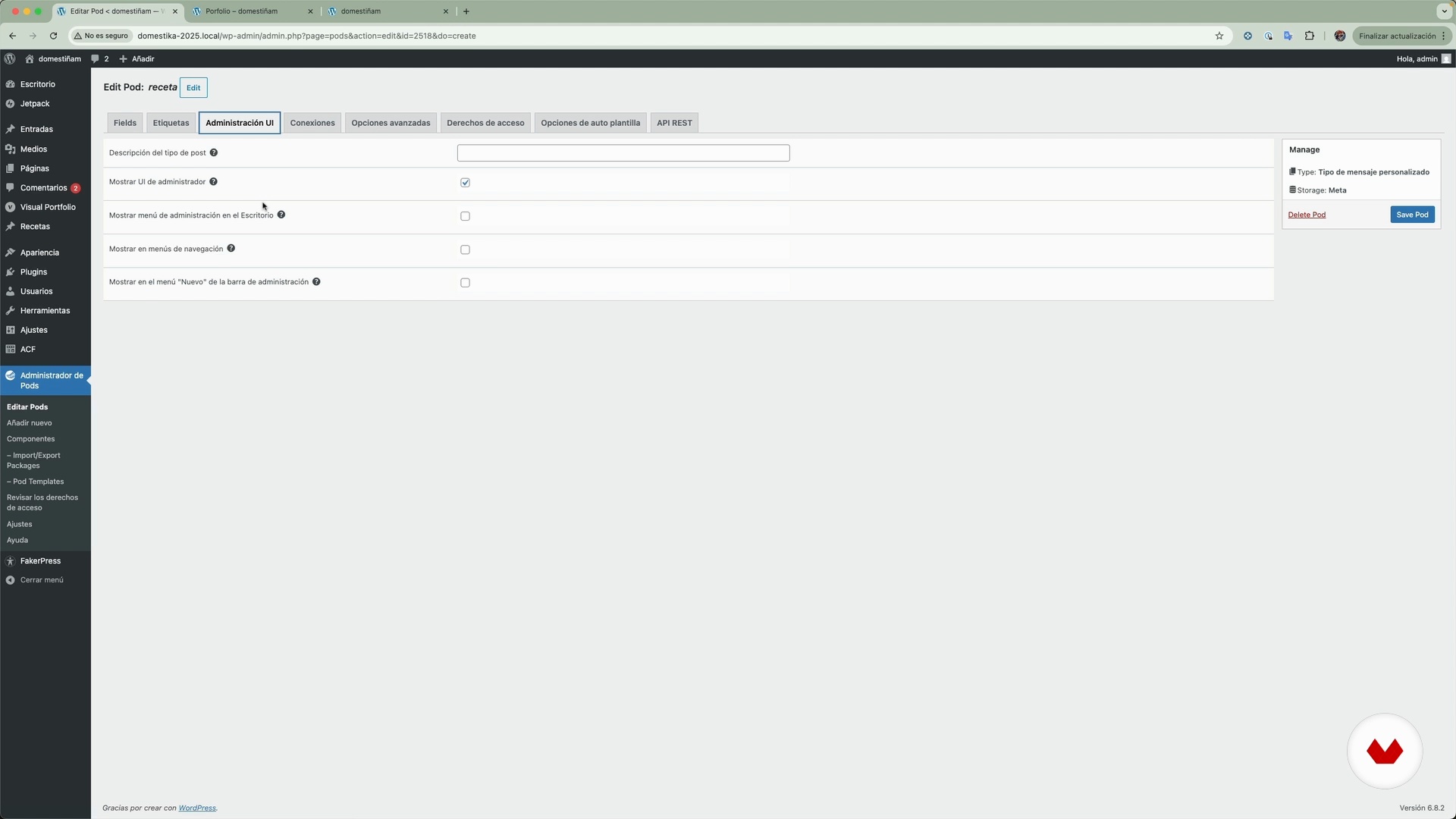Click the Save Pod button
This screenshot has width=1456, height=819.
point(1412,215)
